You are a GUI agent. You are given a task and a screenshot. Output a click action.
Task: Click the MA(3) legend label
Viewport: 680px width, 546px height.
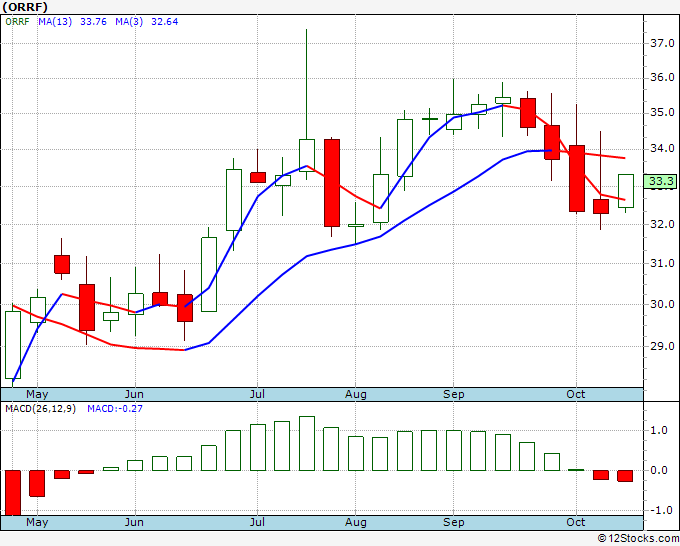129,22
